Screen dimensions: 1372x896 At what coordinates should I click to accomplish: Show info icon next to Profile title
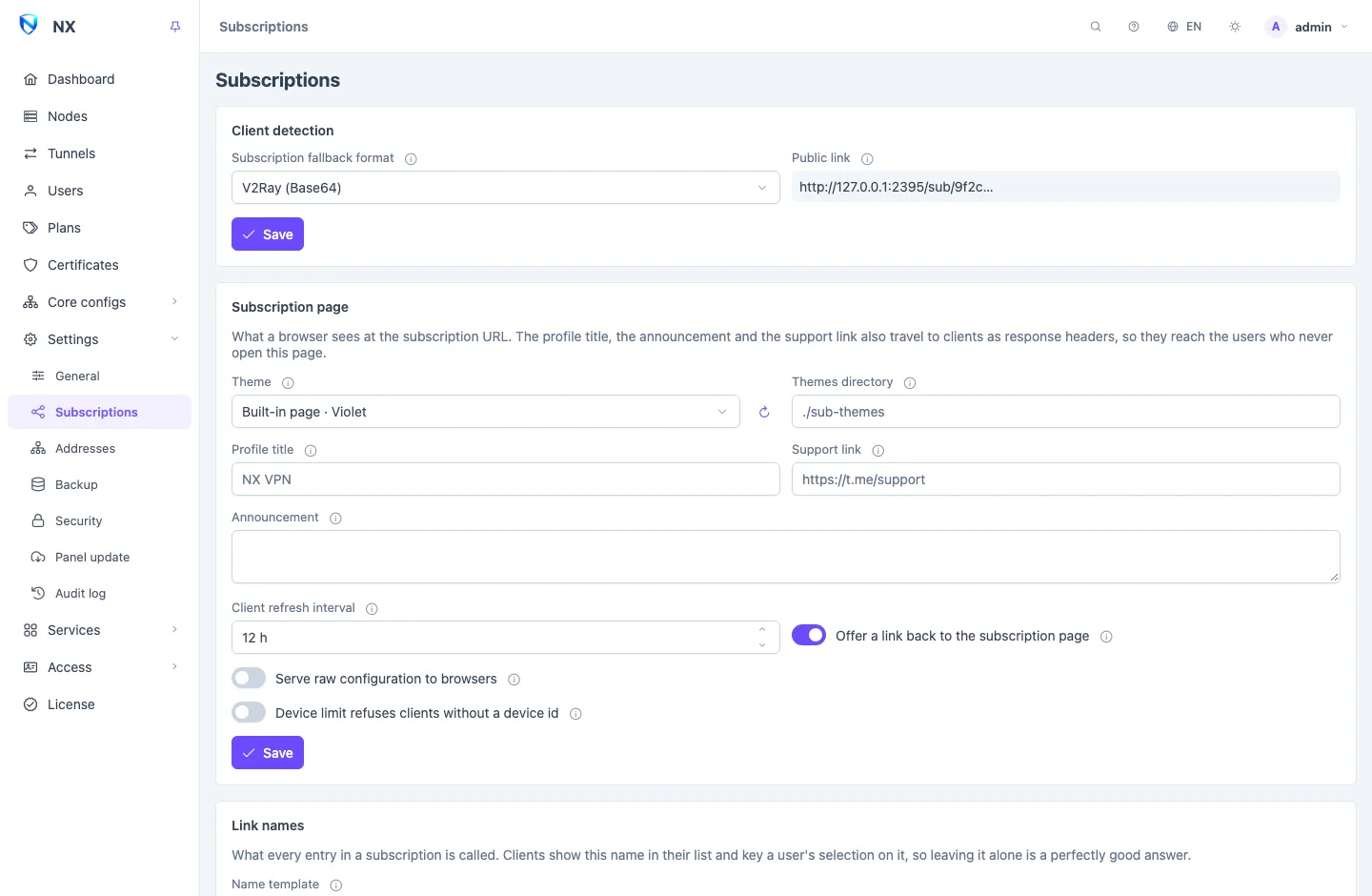pyautogui.click(x=311, y=451)
